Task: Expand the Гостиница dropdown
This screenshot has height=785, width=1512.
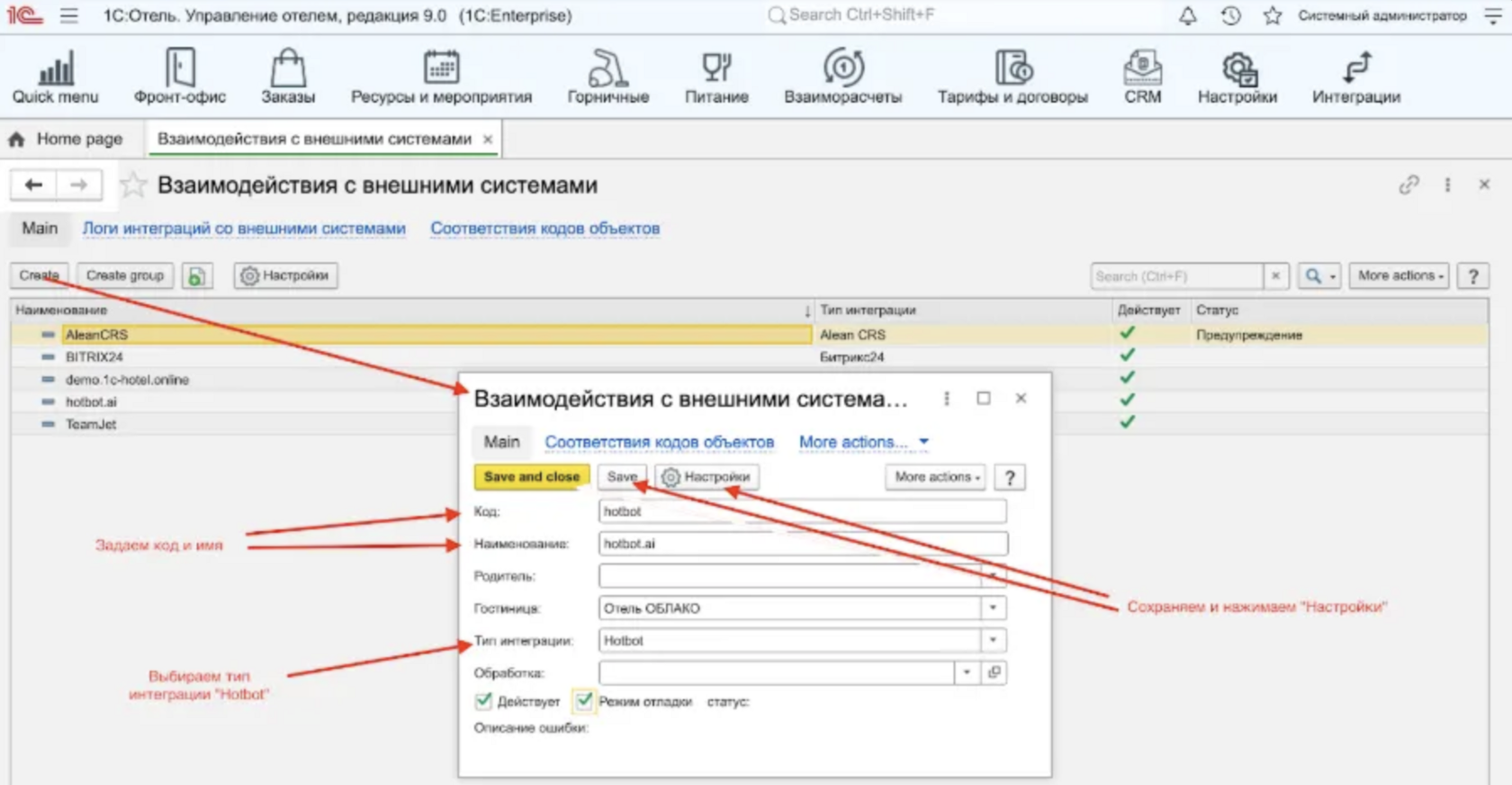Action: pyautogui.click(x=993, y=608)
